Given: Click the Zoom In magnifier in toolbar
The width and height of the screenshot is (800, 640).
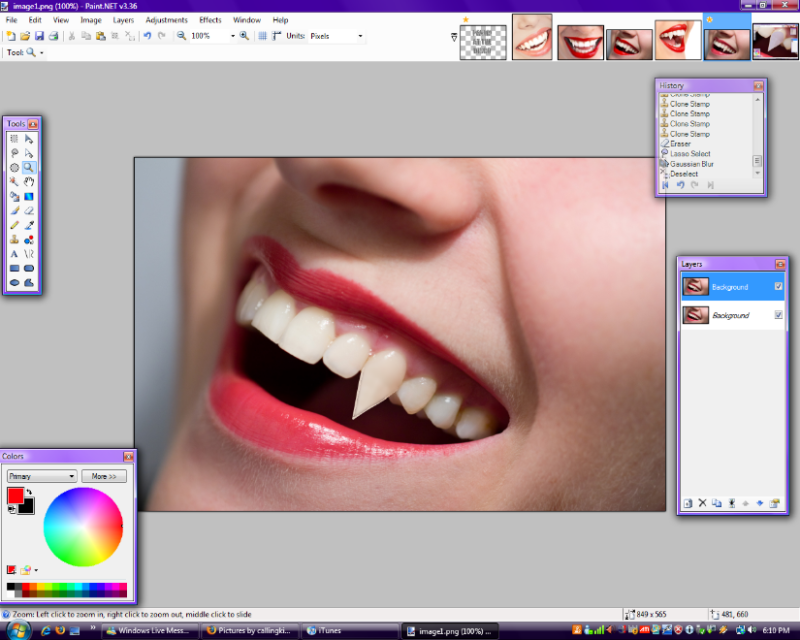Looking at the screenshot, I should 244,36.
